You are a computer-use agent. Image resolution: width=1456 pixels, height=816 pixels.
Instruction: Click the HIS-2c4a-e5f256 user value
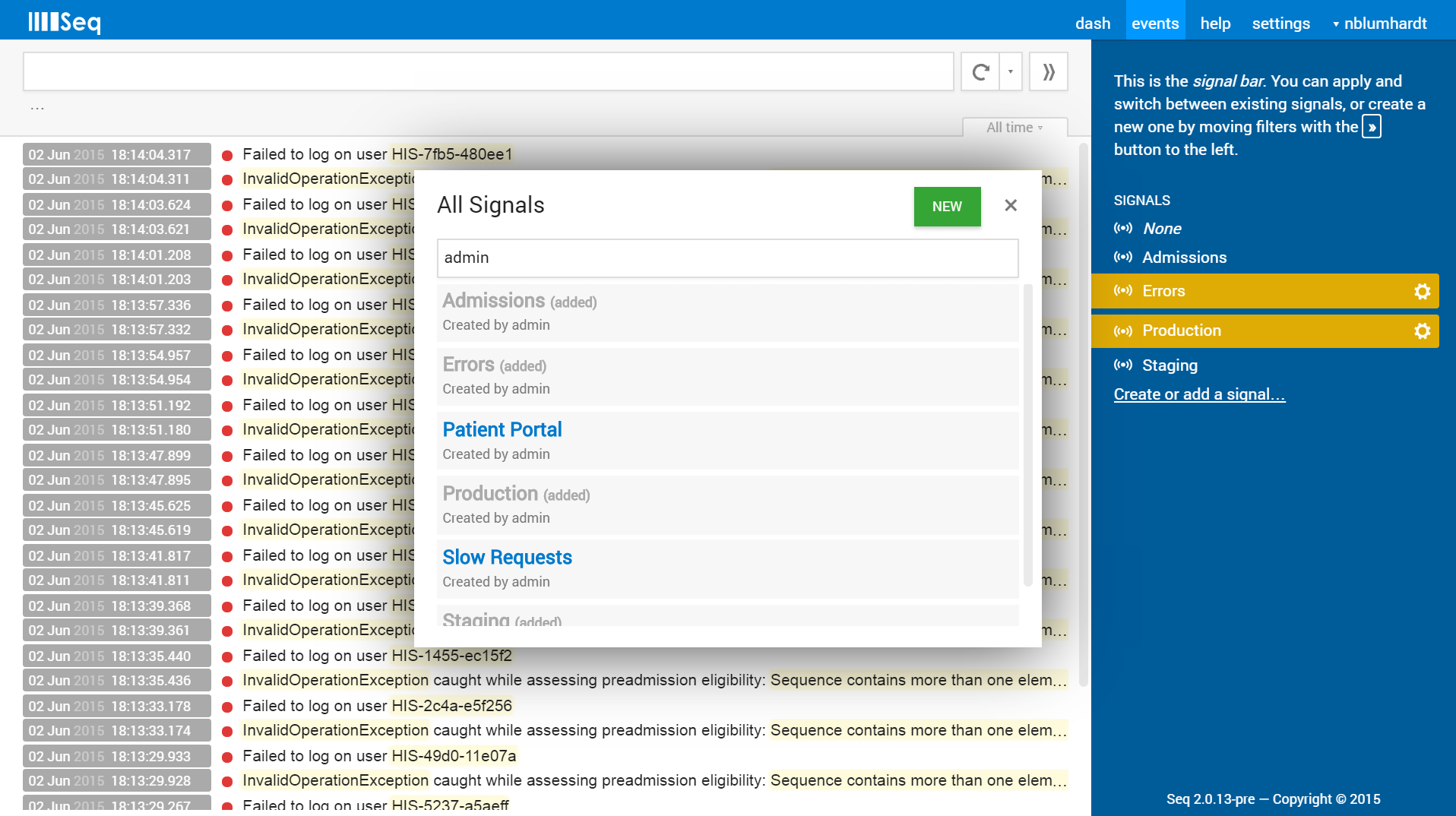451,706
